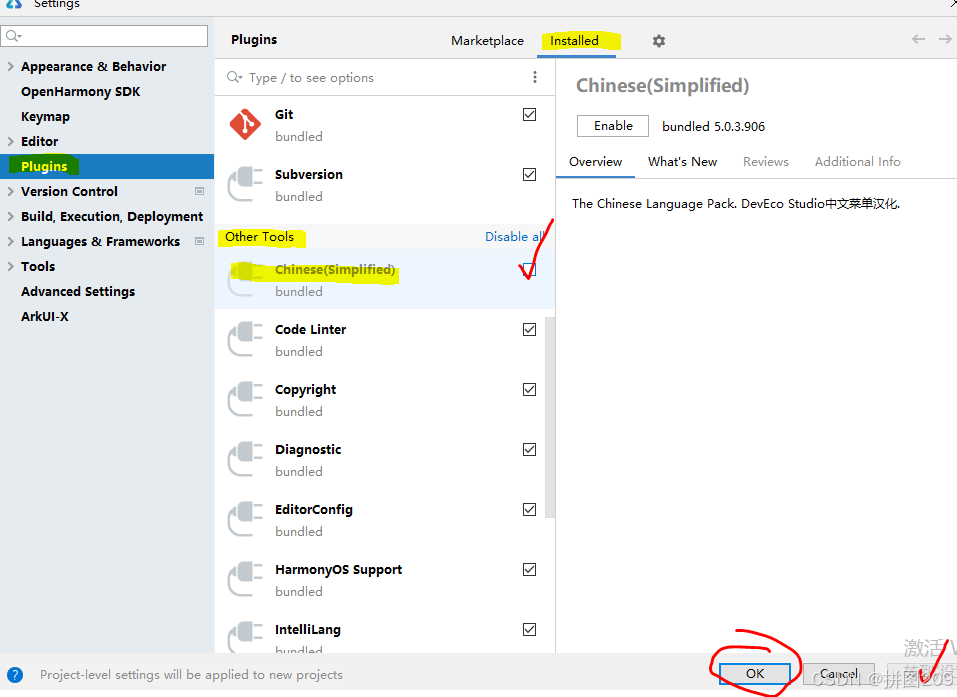Toggle the Diagnostic plugin checkbox
Viewport: 957px width, 697px height.
[529, 449]
